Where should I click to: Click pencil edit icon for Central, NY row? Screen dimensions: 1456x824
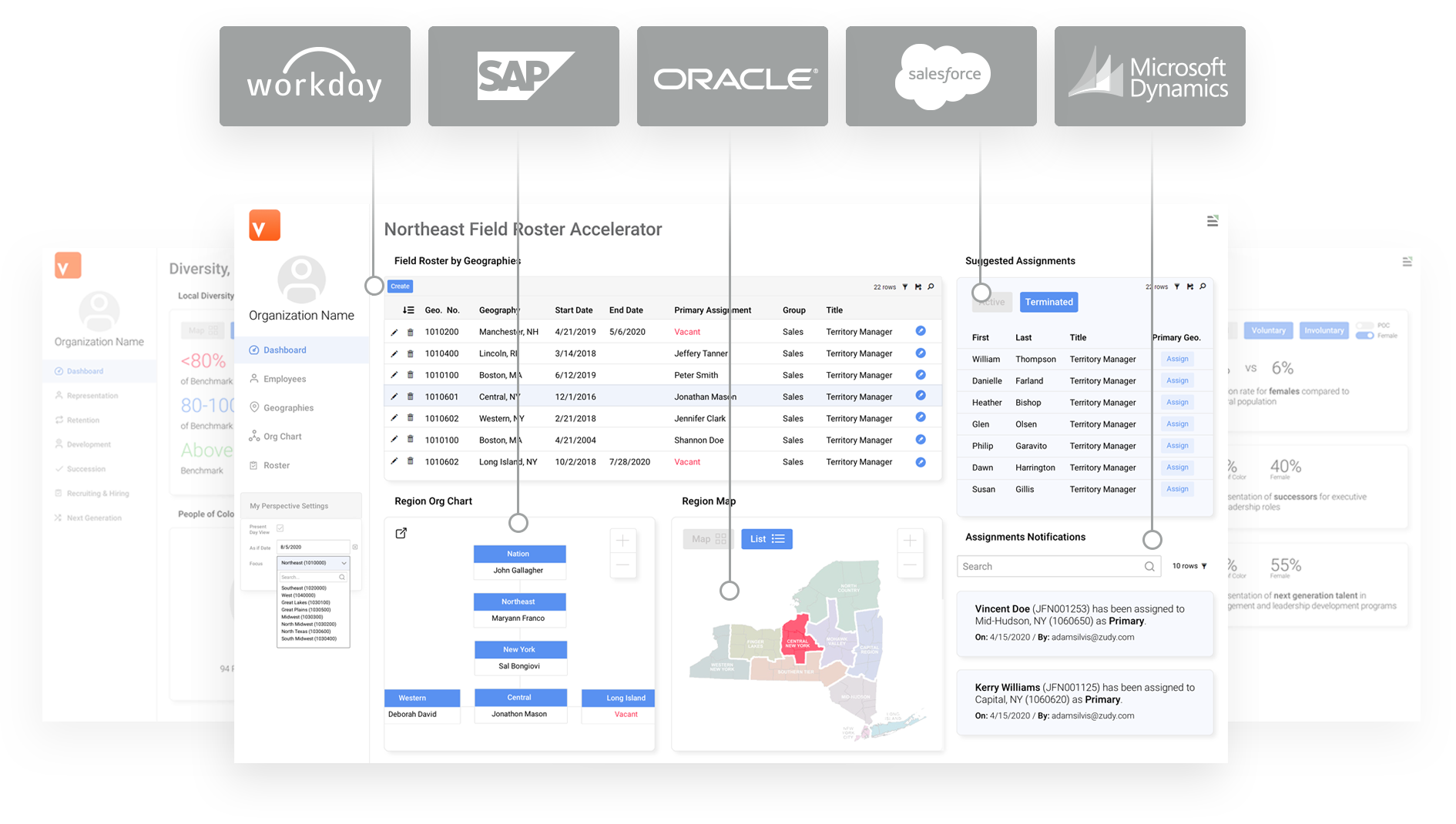[x=394, y=397]
